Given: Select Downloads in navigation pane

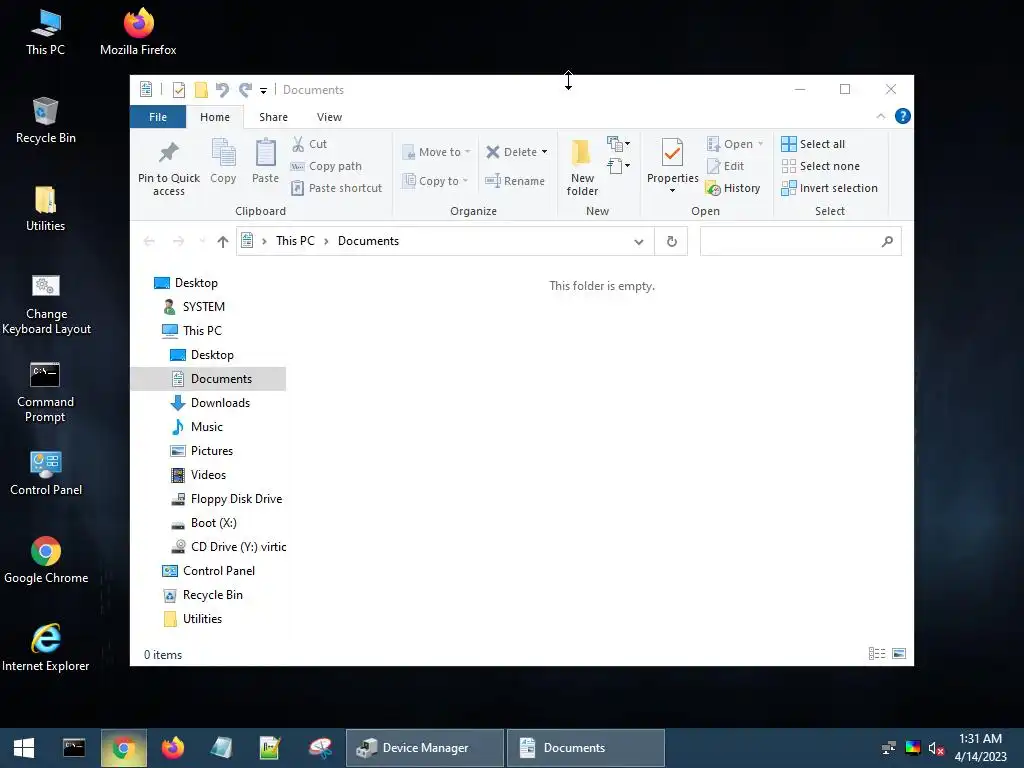Looking at the screenshot, I should (x=220, y=403).
